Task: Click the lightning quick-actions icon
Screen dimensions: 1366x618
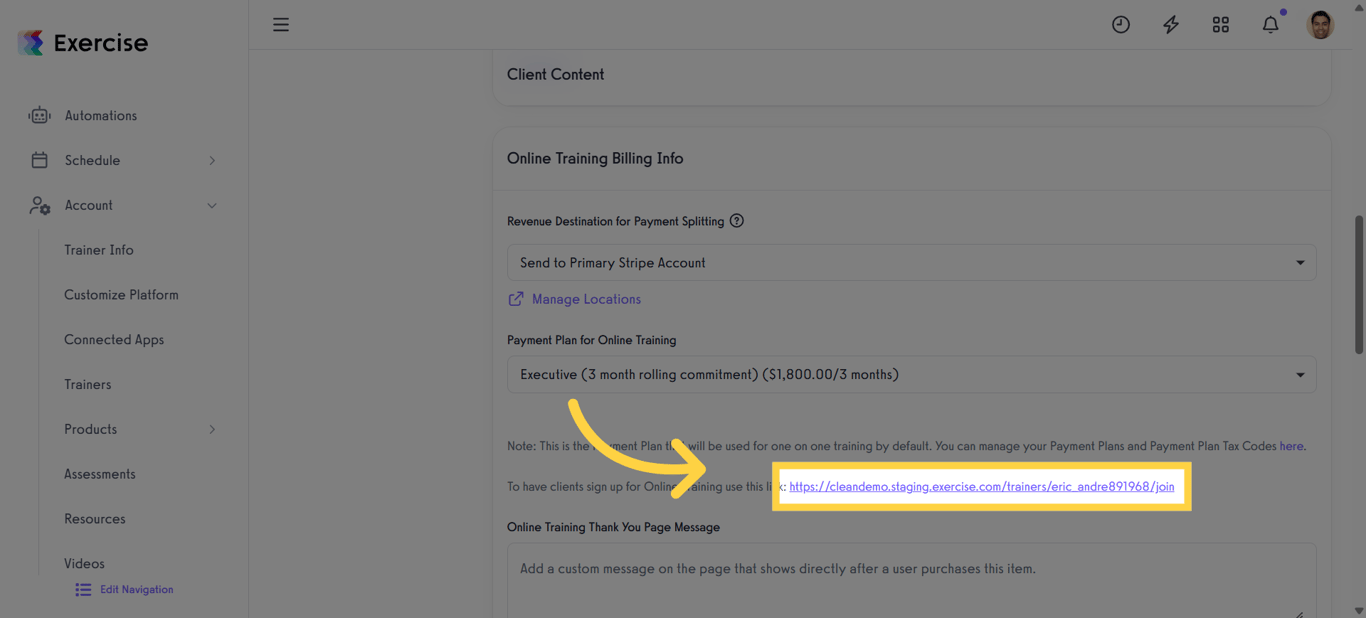Action: (1171, 24)
